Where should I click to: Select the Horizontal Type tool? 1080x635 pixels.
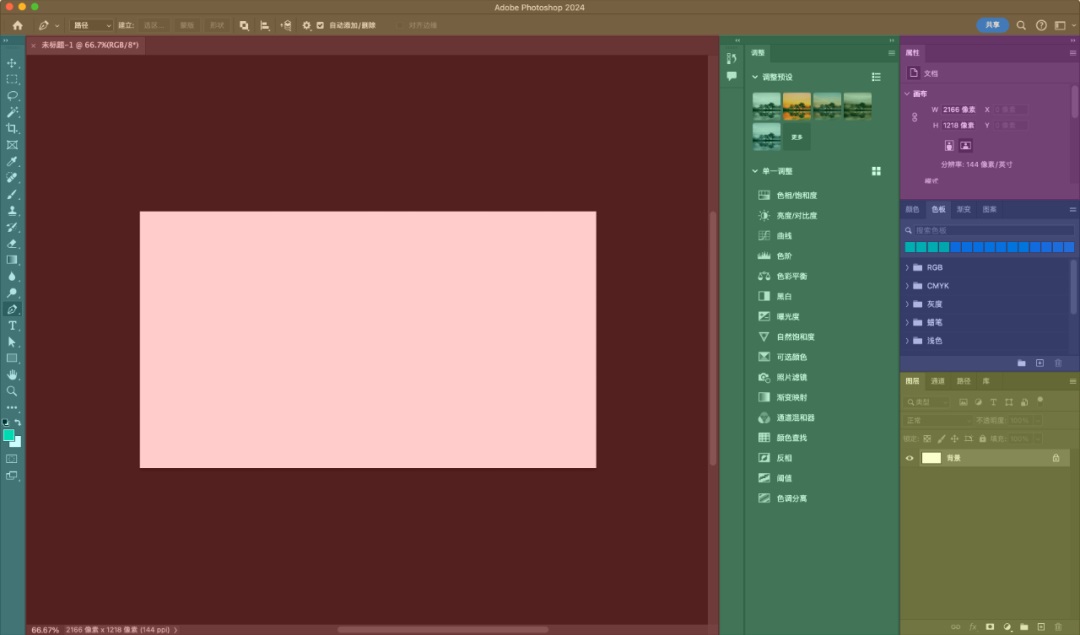click(12, 326)
